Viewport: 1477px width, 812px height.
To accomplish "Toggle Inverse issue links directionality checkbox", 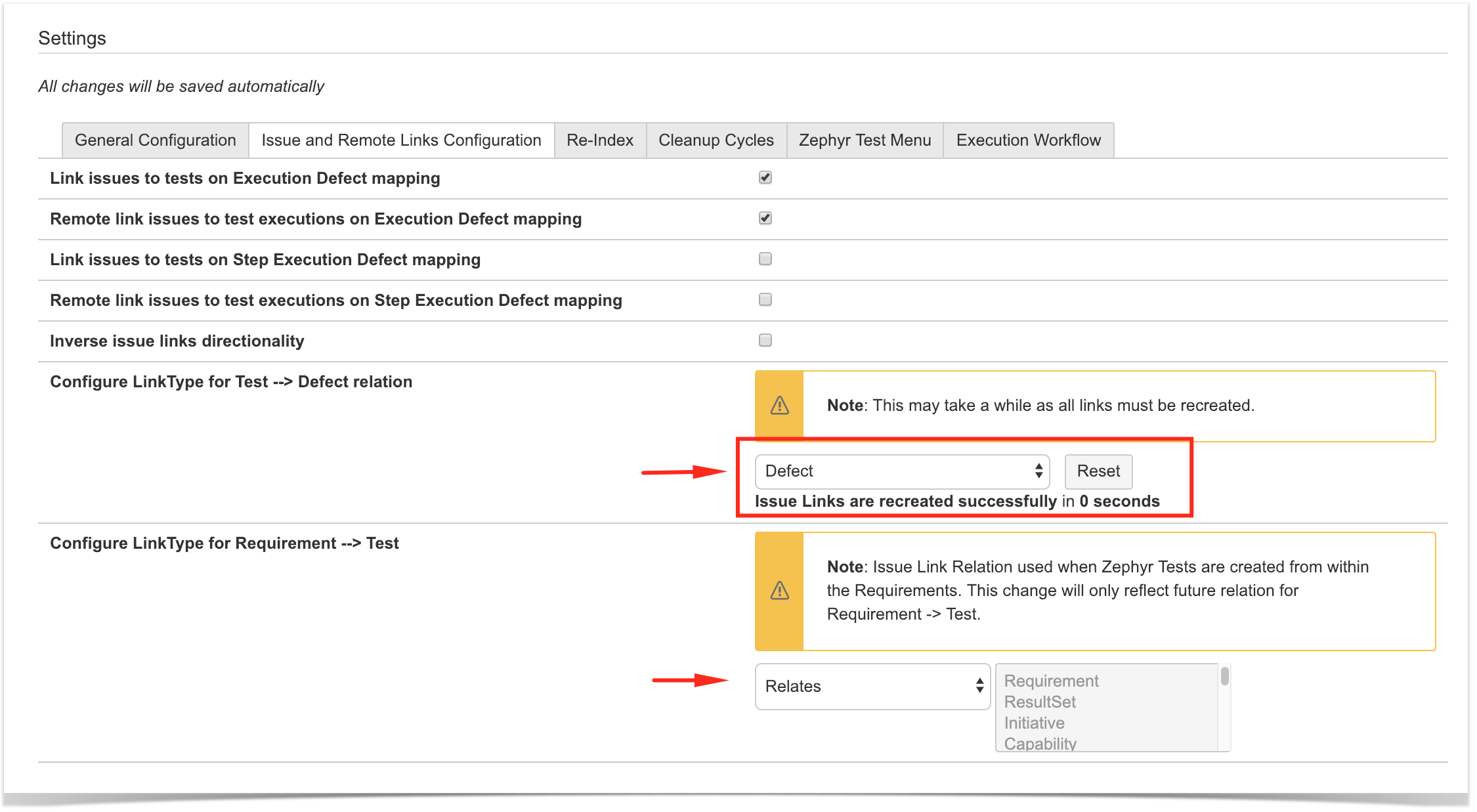I will 765,340.
